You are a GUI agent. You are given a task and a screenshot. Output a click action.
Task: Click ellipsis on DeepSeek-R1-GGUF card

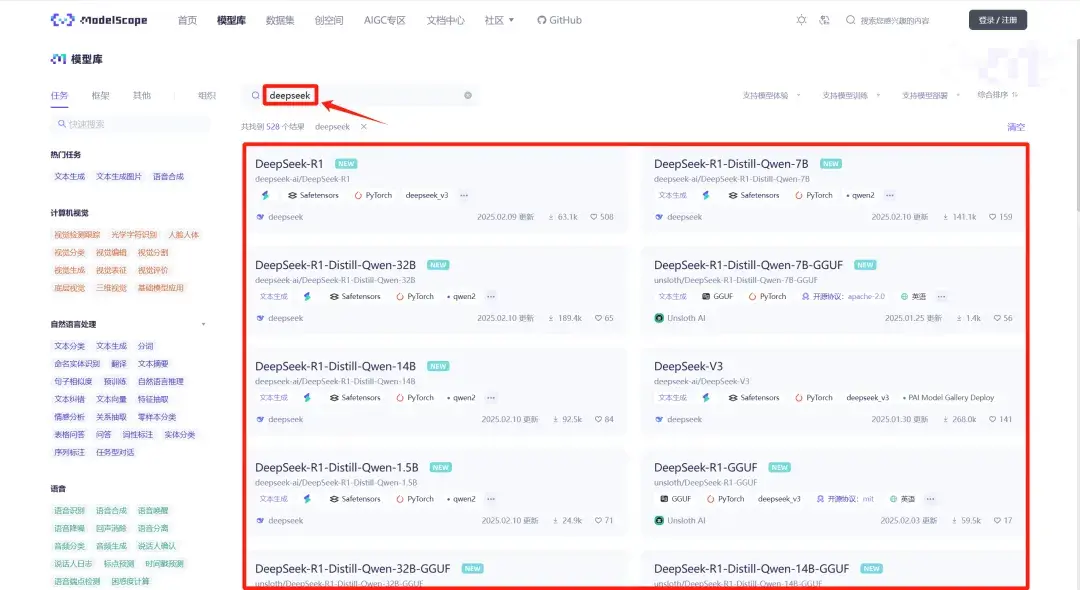click(931, 499)
